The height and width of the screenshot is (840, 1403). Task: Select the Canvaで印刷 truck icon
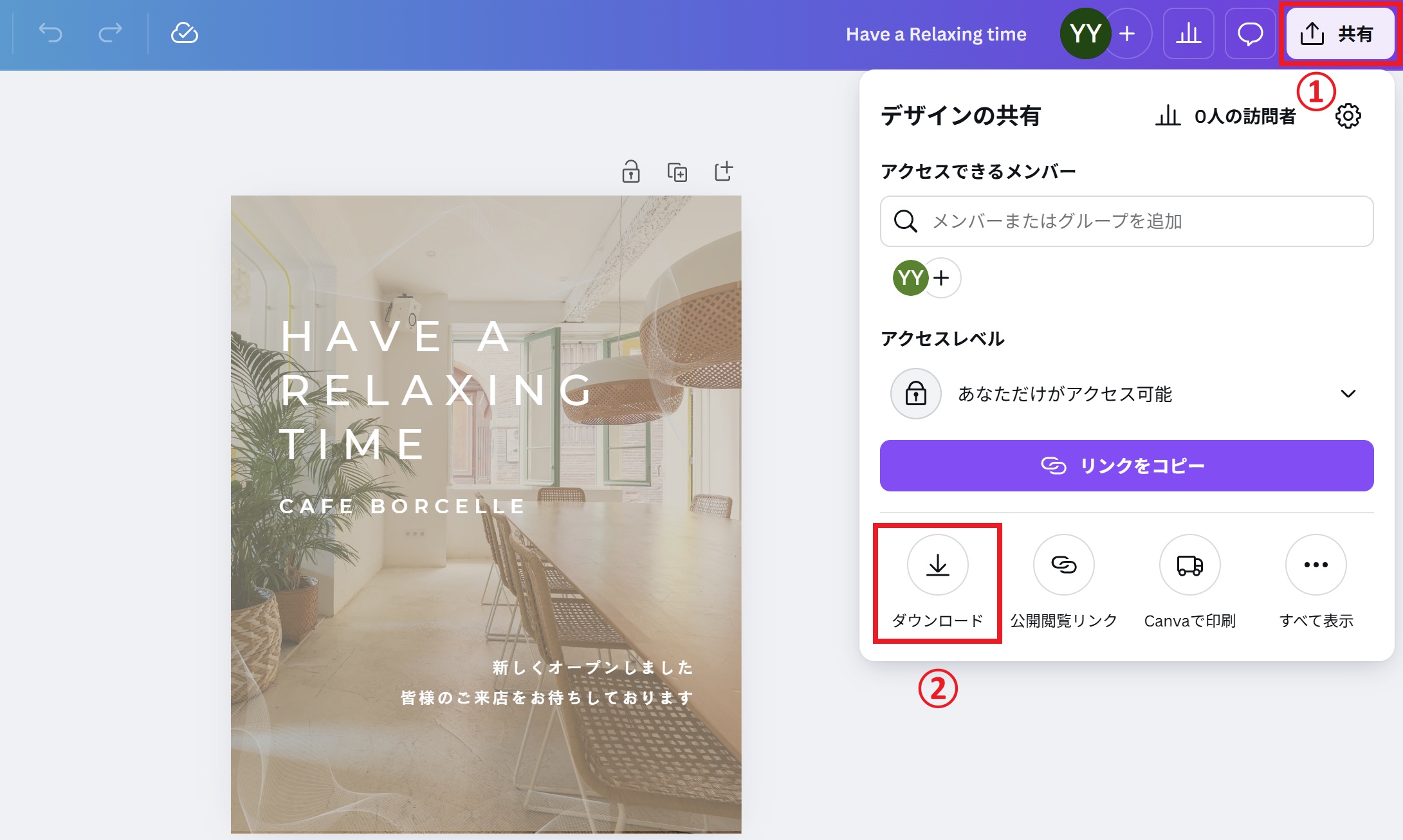tap(1189, 565)
